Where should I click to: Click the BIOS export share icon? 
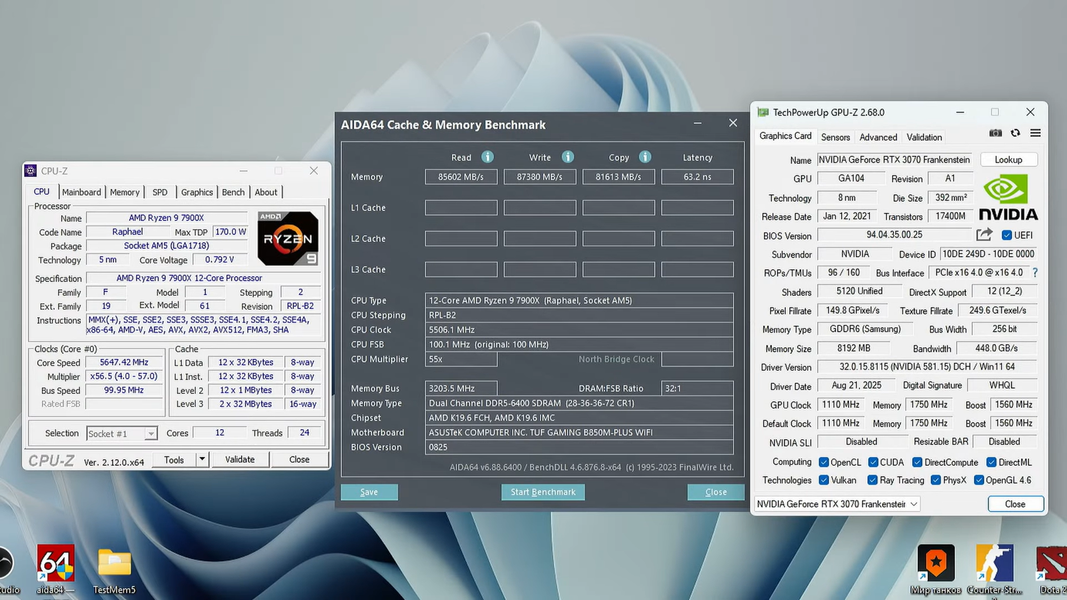point(984,235)
